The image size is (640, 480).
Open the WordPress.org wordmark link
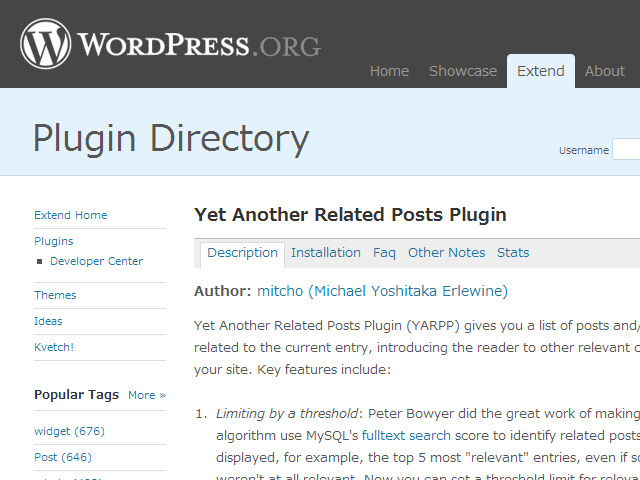click(199, 45)
